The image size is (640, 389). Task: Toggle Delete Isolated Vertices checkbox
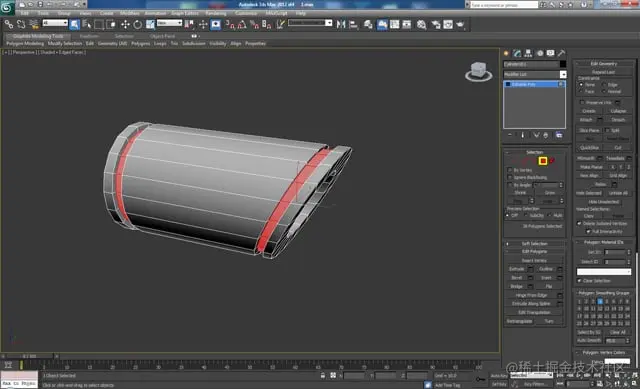coord(579,223)
